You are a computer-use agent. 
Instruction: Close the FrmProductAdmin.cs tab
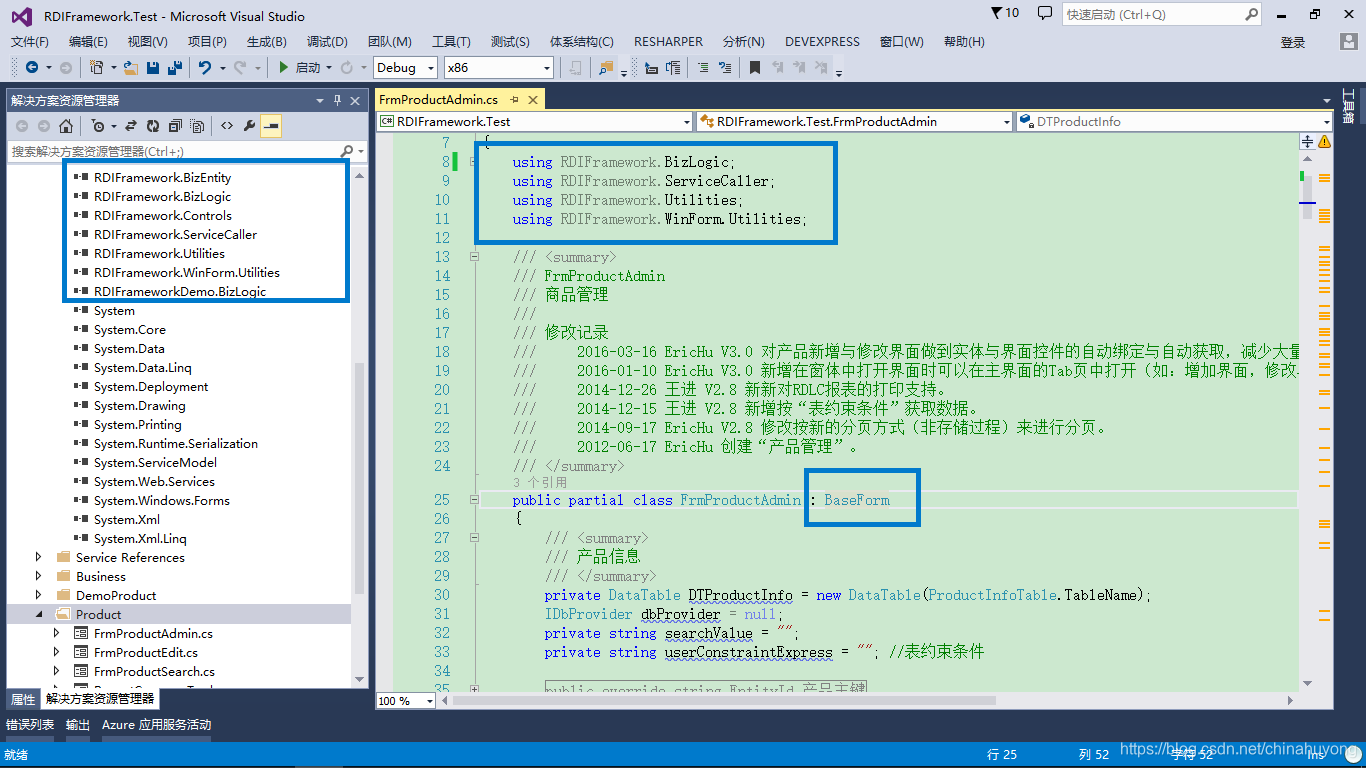pyautogui.click(x=533, y=100)
